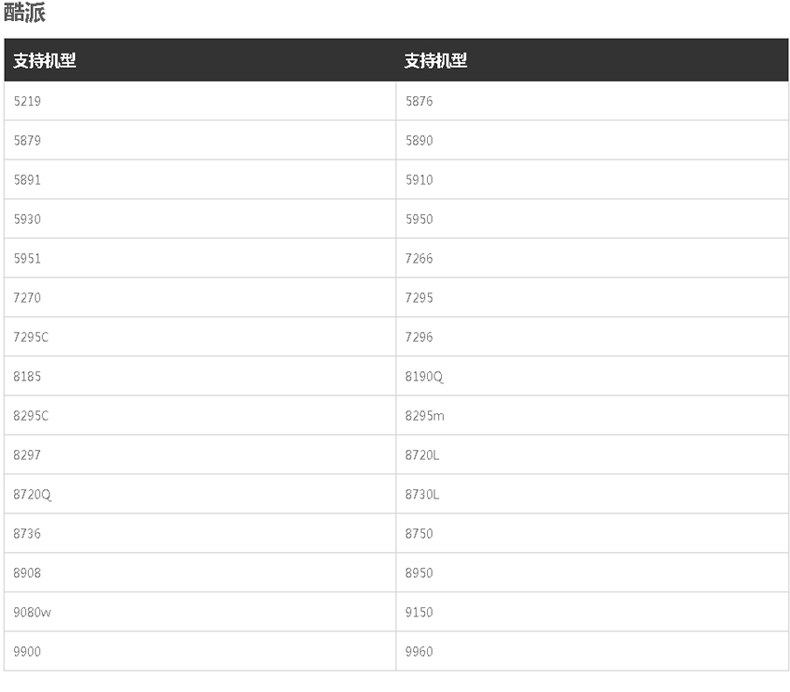Click the 7295C model entry

tap(31, 337)
